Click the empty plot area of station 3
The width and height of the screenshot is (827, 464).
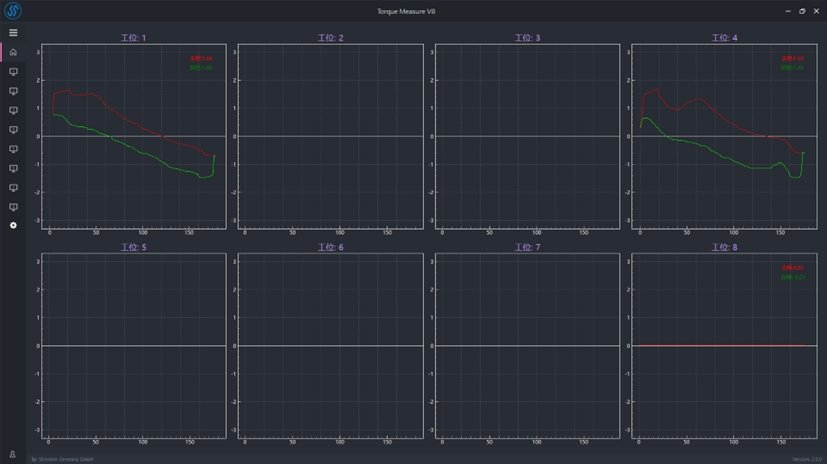tap(527, 137)
